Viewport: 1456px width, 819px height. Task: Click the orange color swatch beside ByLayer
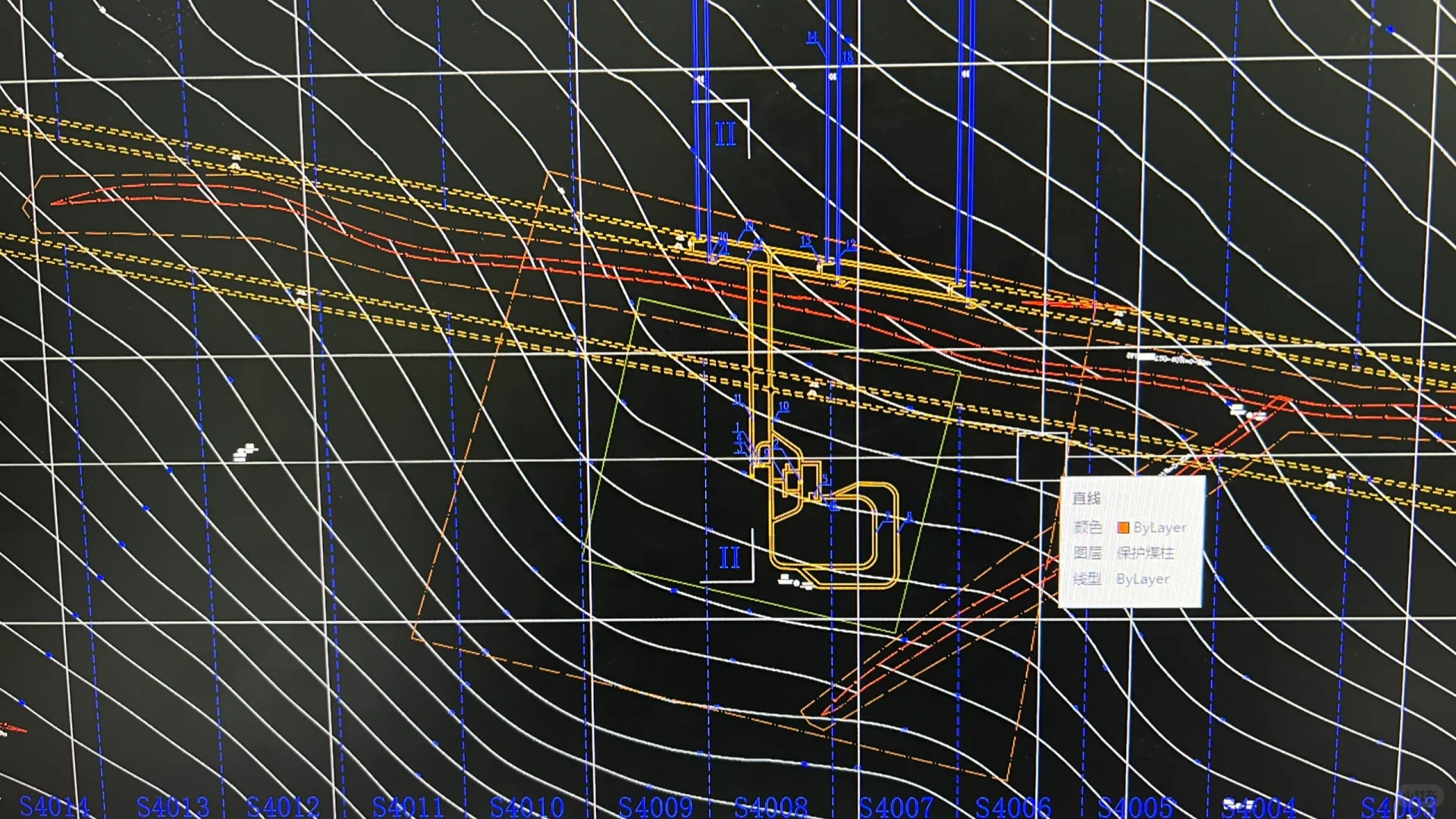pyautogui.click(x=1123, y=528)
